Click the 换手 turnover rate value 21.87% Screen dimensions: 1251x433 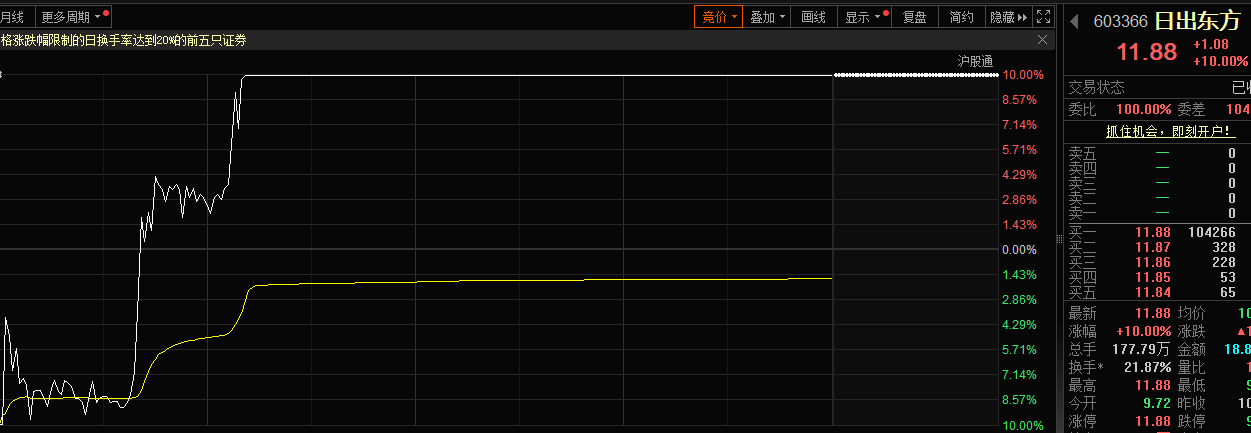1147,368
